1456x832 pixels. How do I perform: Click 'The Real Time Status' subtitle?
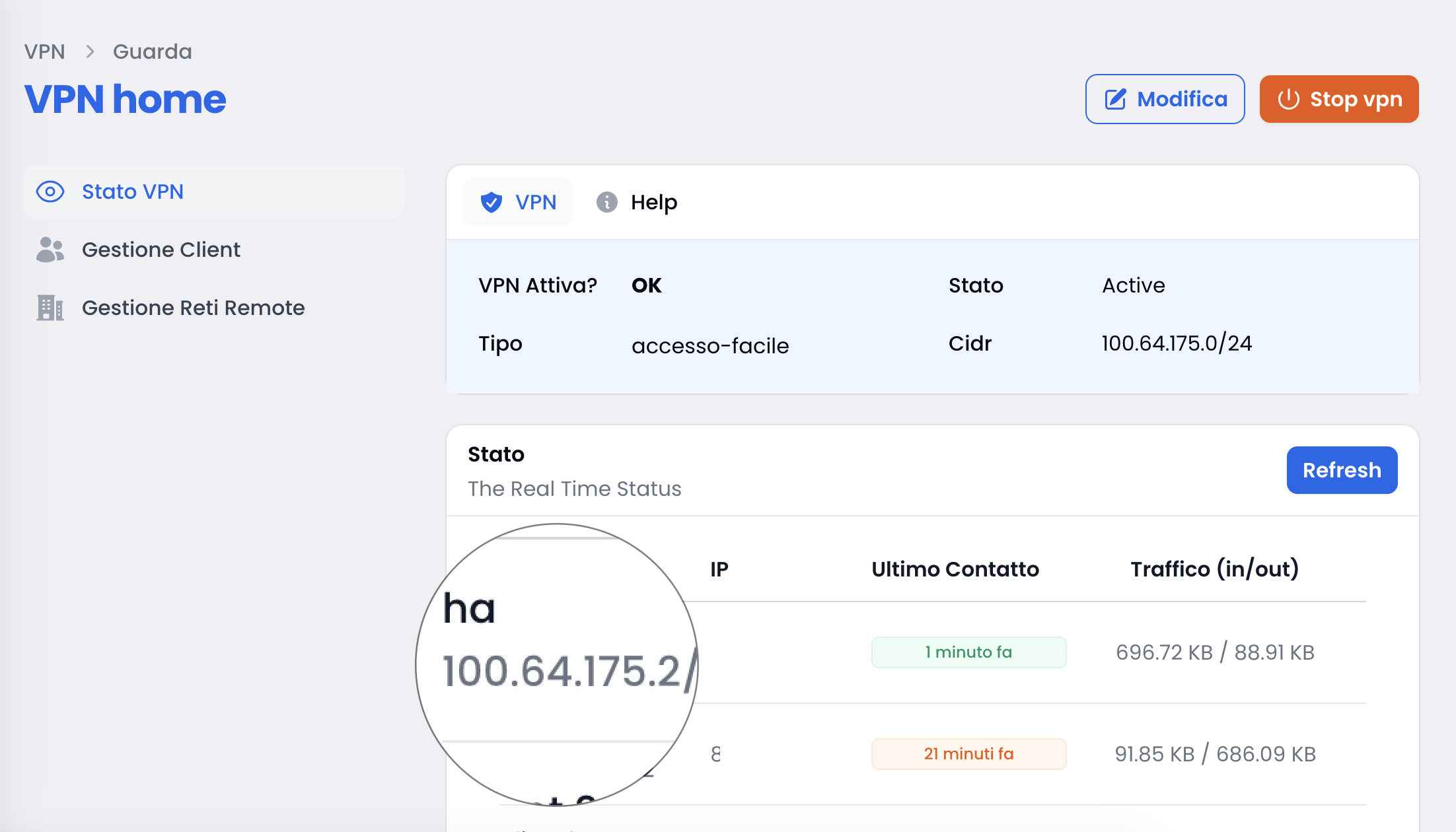(x=575, y=489)
